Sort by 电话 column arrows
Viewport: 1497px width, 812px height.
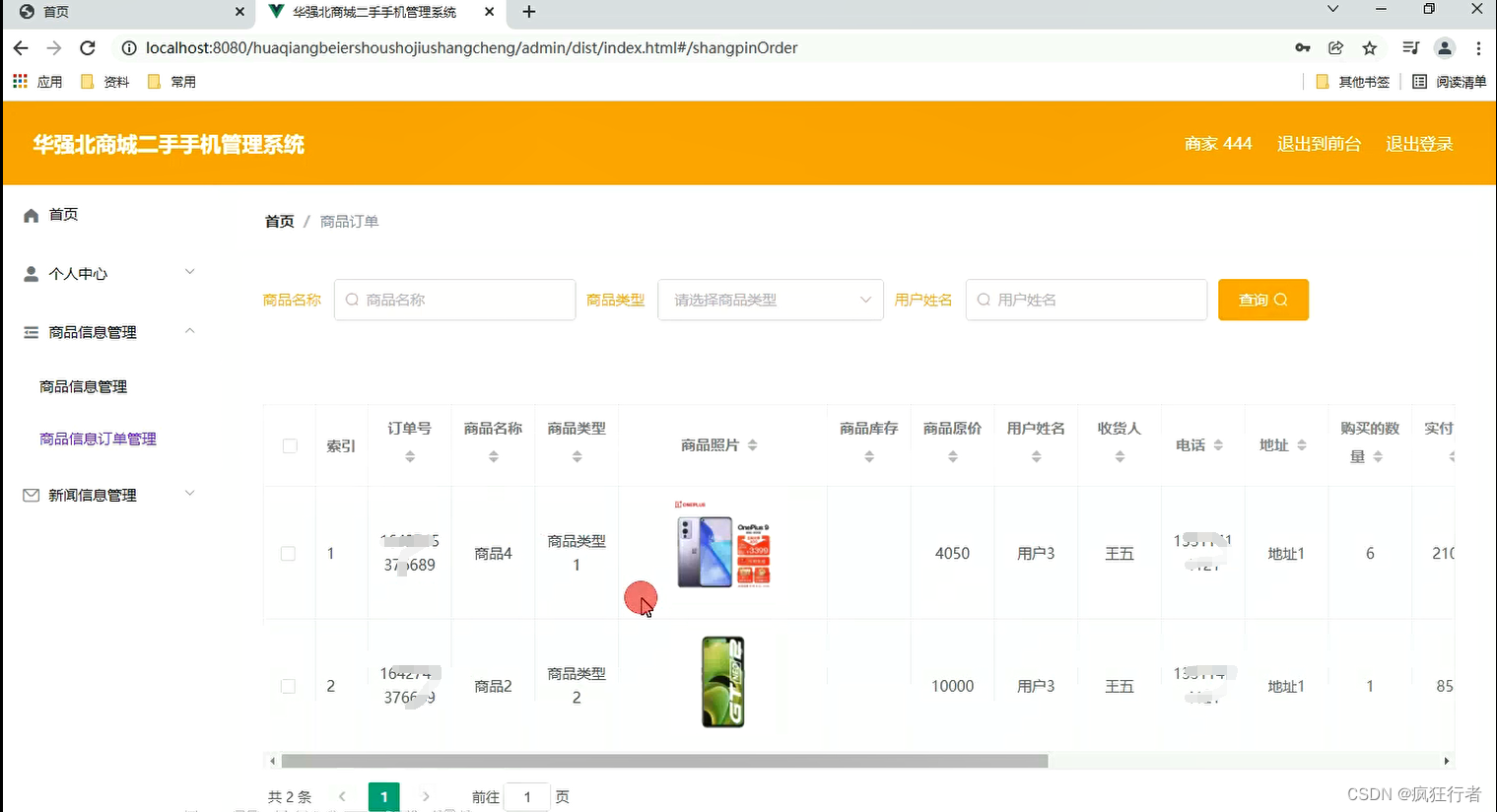coord(1218,445)
